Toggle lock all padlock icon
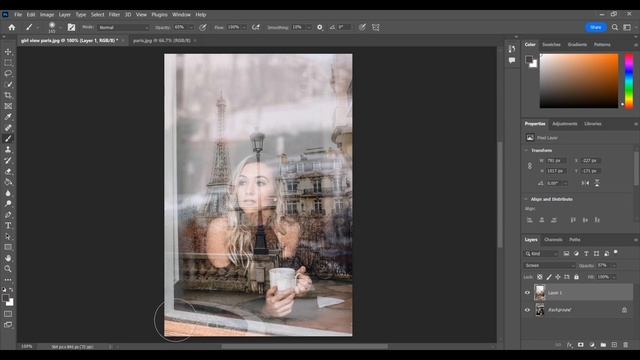This screenshot has height=360, width=640. pos(576,277)
